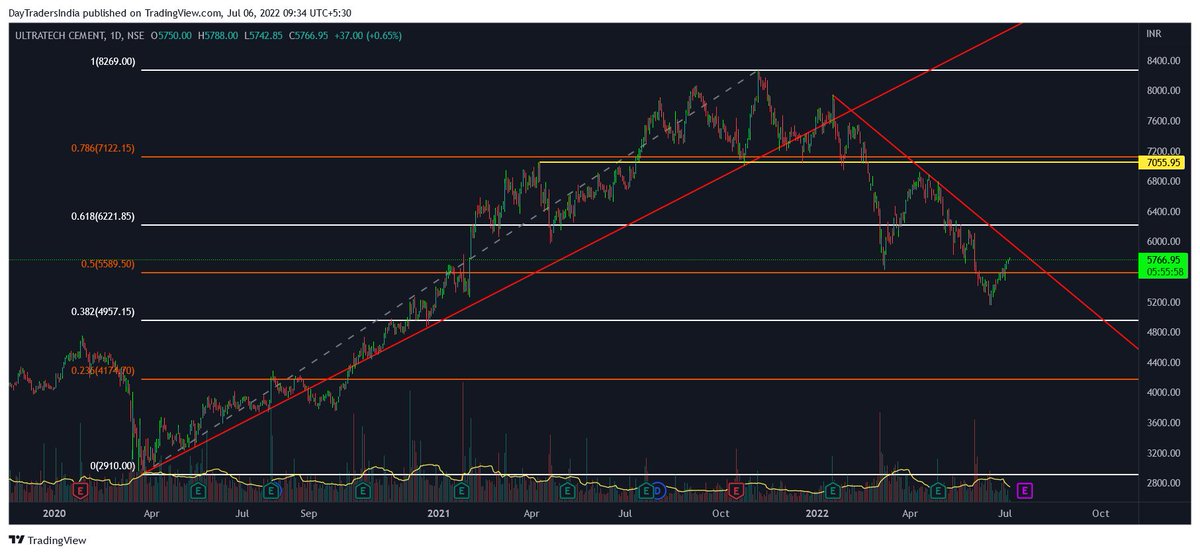The width and height of the screenshot is (1200, 554).
Task: Click the 4400.00 price axis label
Action: (1166, 363)
